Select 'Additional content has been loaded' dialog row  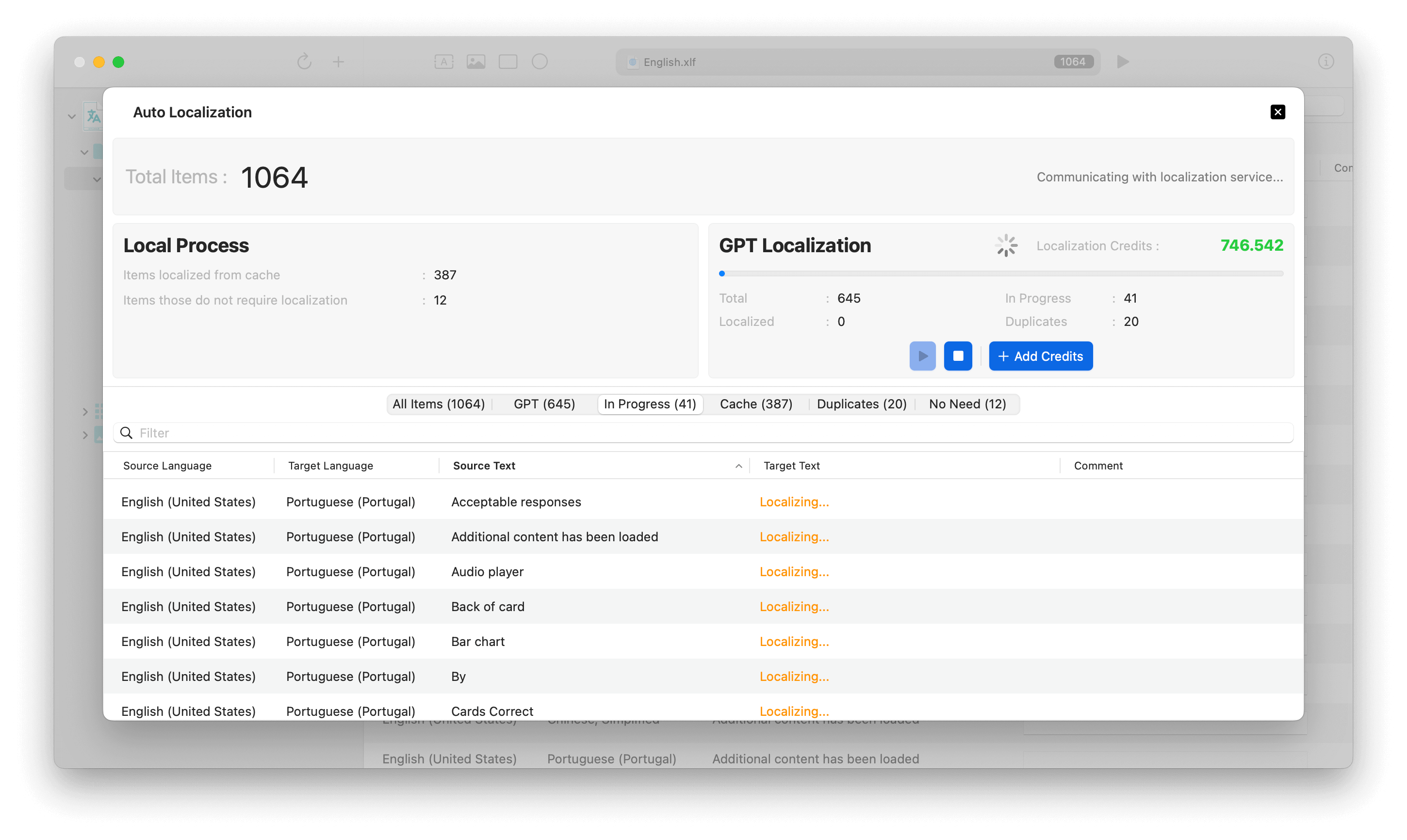point(703,536)
